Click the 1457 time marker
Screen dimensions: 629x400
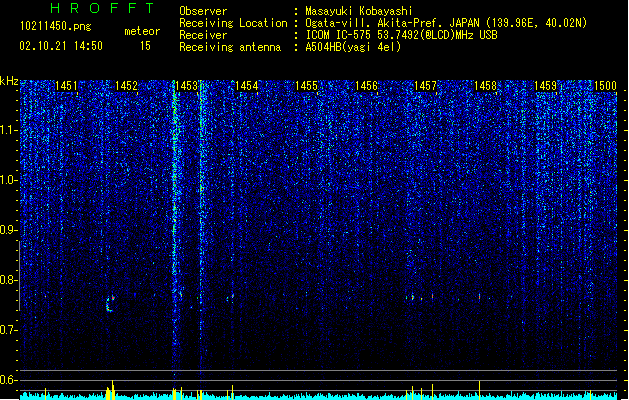tap(425, 86)
